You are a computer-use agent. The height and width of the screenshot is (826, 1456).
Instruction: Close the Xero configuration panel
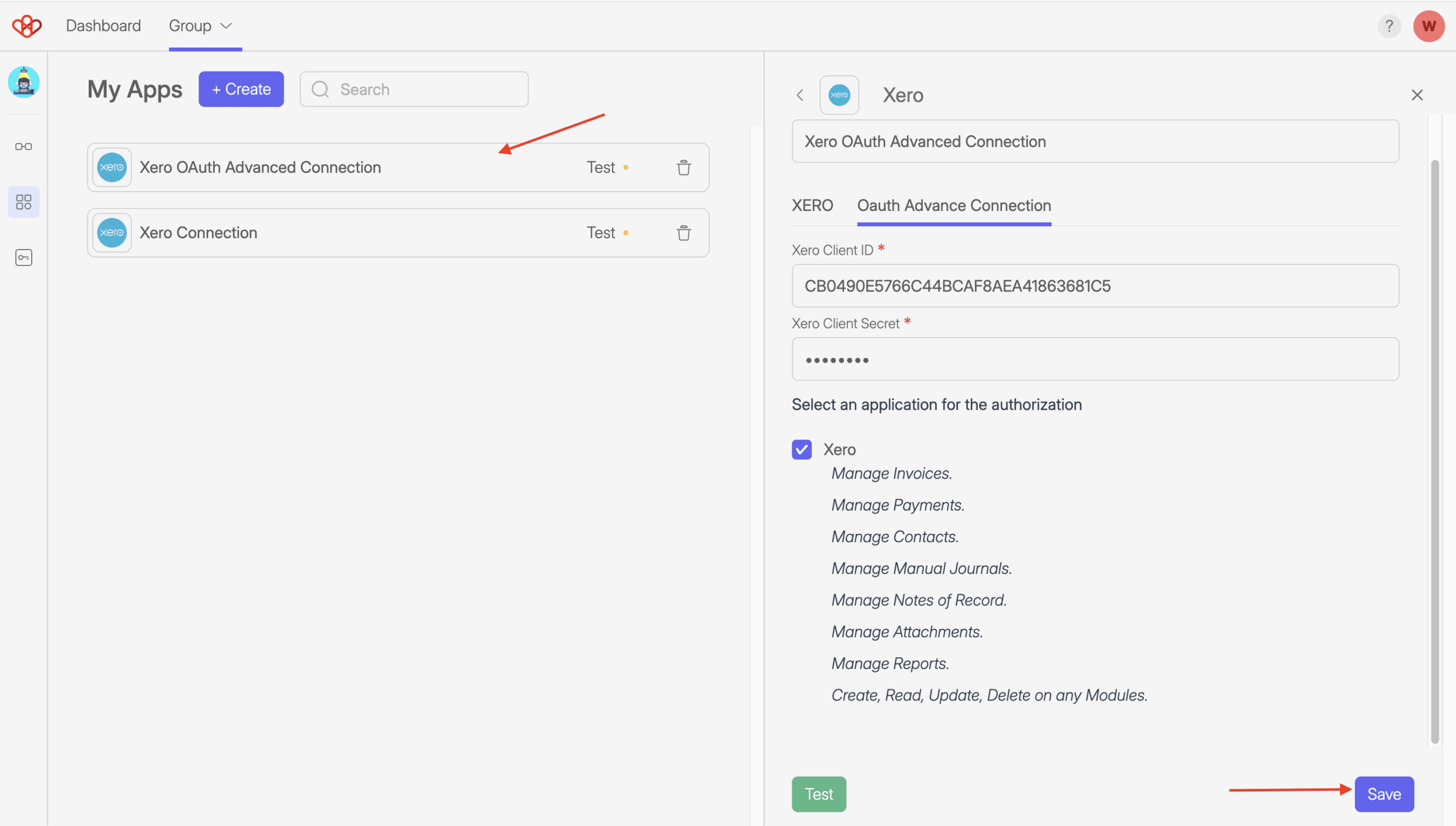[1417, 95]
